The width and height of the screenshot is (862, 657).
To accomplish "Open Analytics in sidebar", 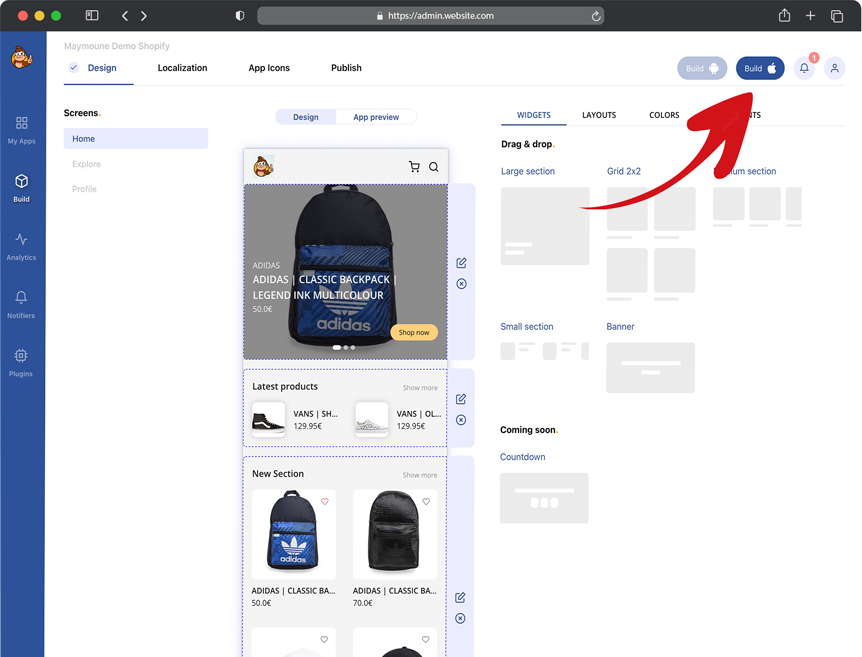I will click(21, 246).
